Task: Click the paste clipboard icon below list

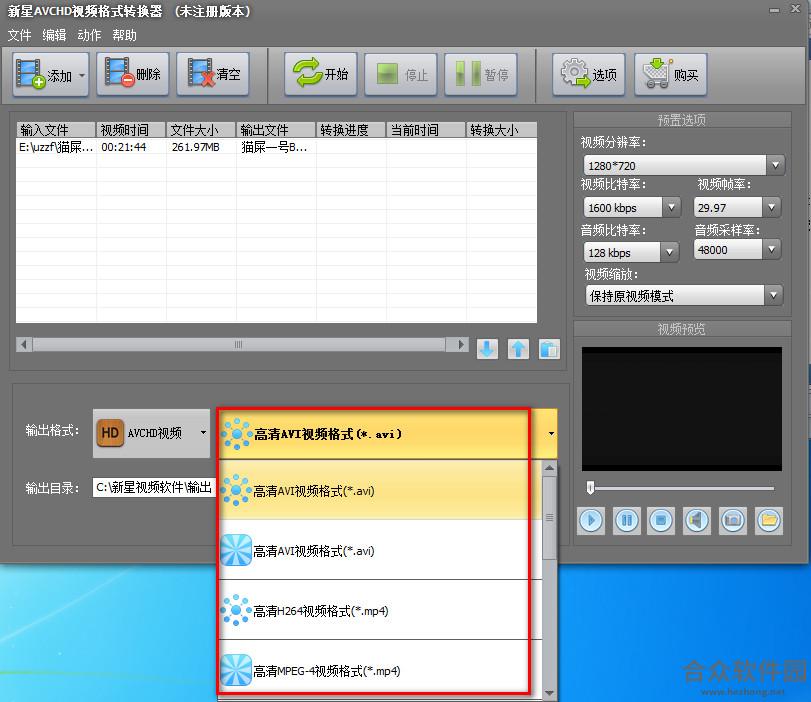Action: [549, 349]
